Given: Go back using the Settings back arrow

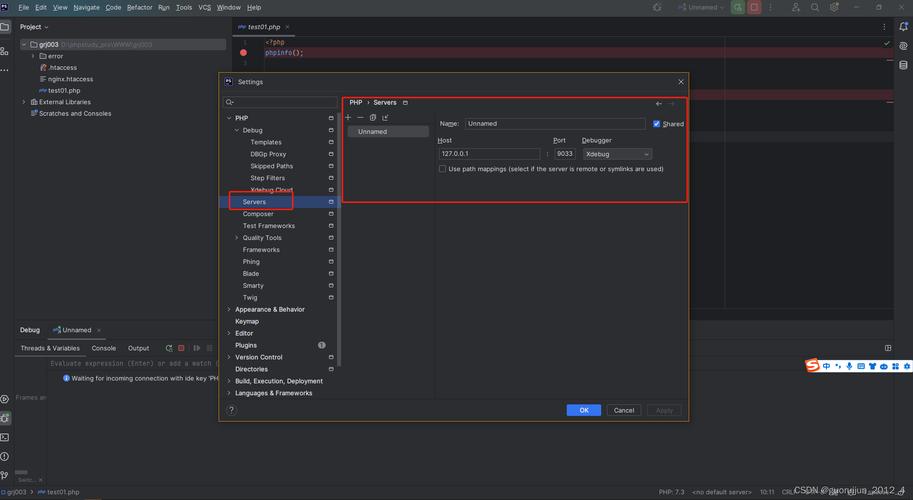Looking at the screenshot, I should point(659,104).
